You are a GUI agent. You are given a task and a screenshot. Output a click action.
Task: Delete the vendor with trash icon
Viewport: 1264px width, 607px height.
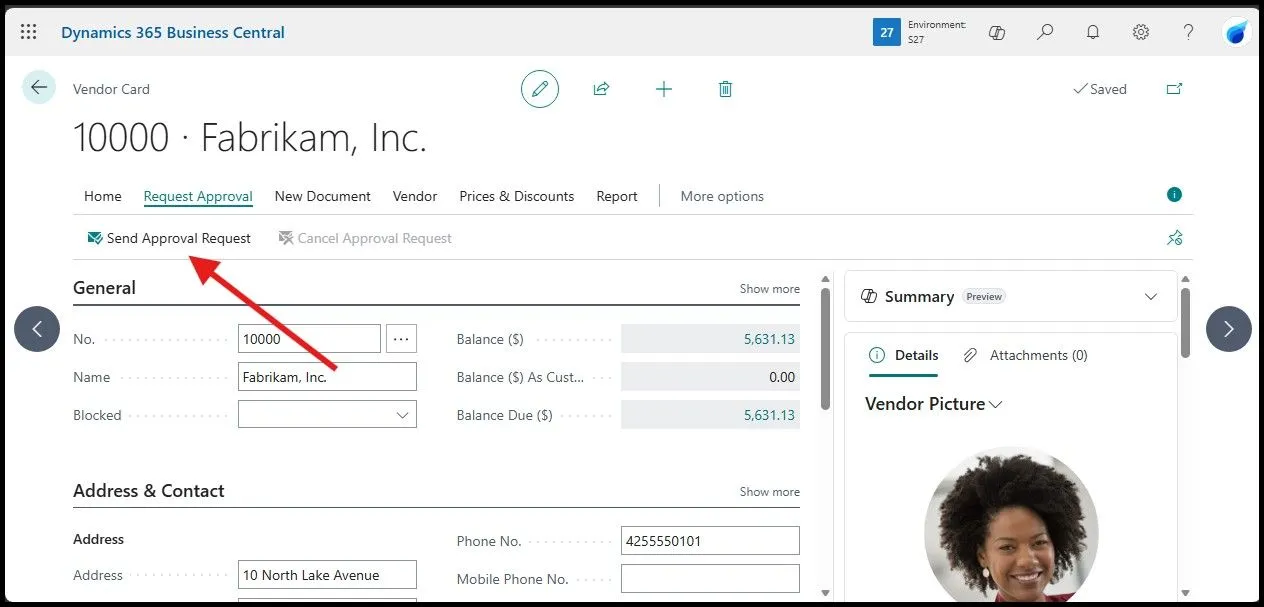pyautogui.click(x=726, y=89)
